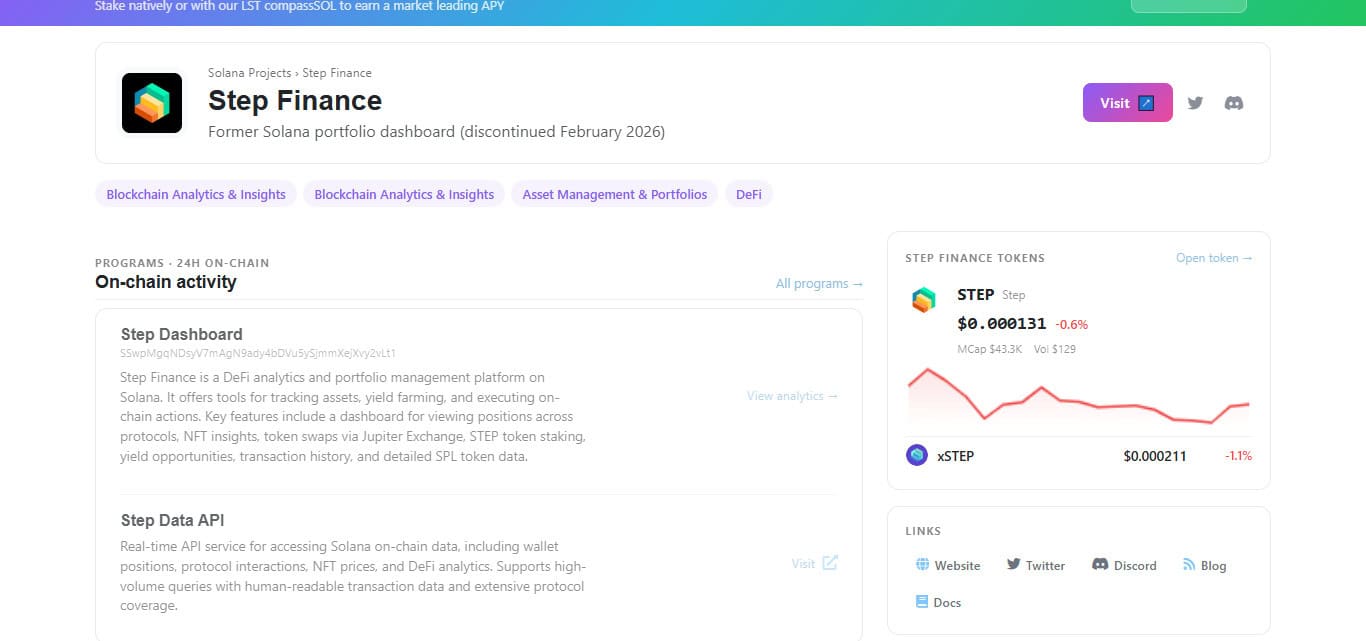Click the -1.1% xSTEP change

click(x=1238, y=456)
